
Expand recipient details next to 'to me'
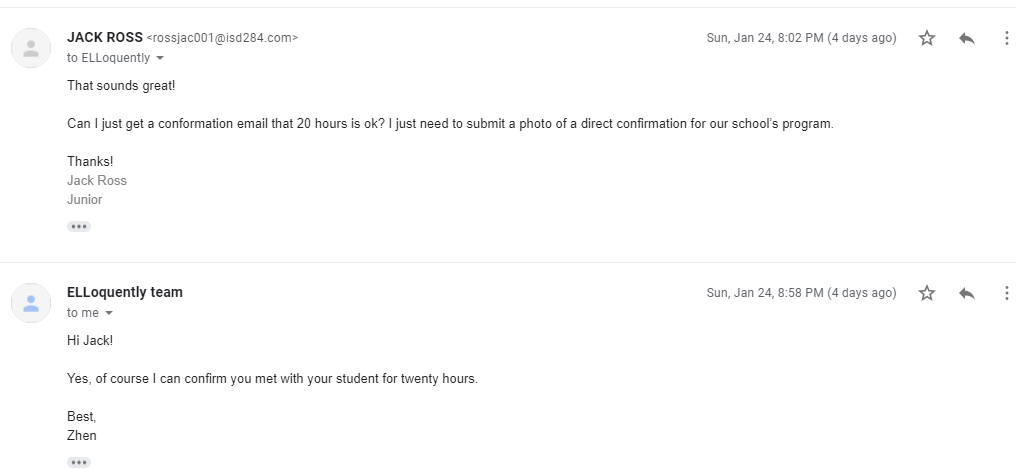click(x=109, y=313)
